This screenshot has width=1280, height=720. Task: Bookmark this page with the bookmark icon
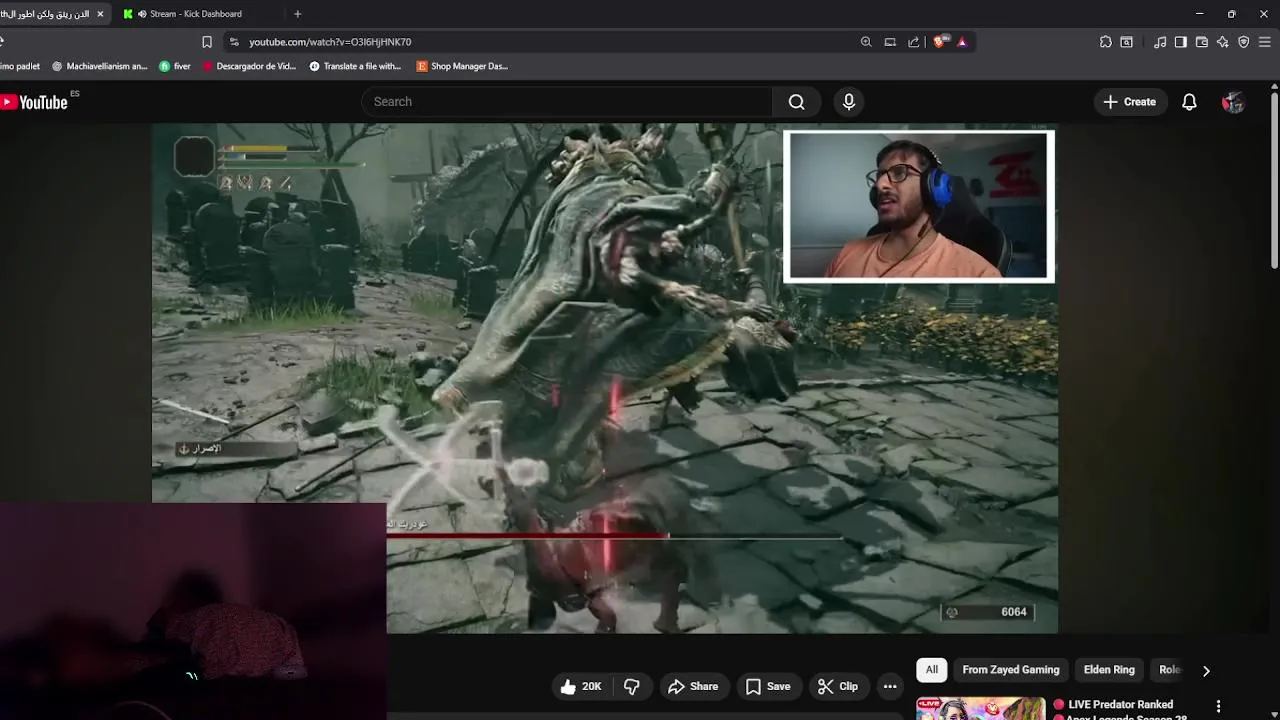(x=207, y=42)
